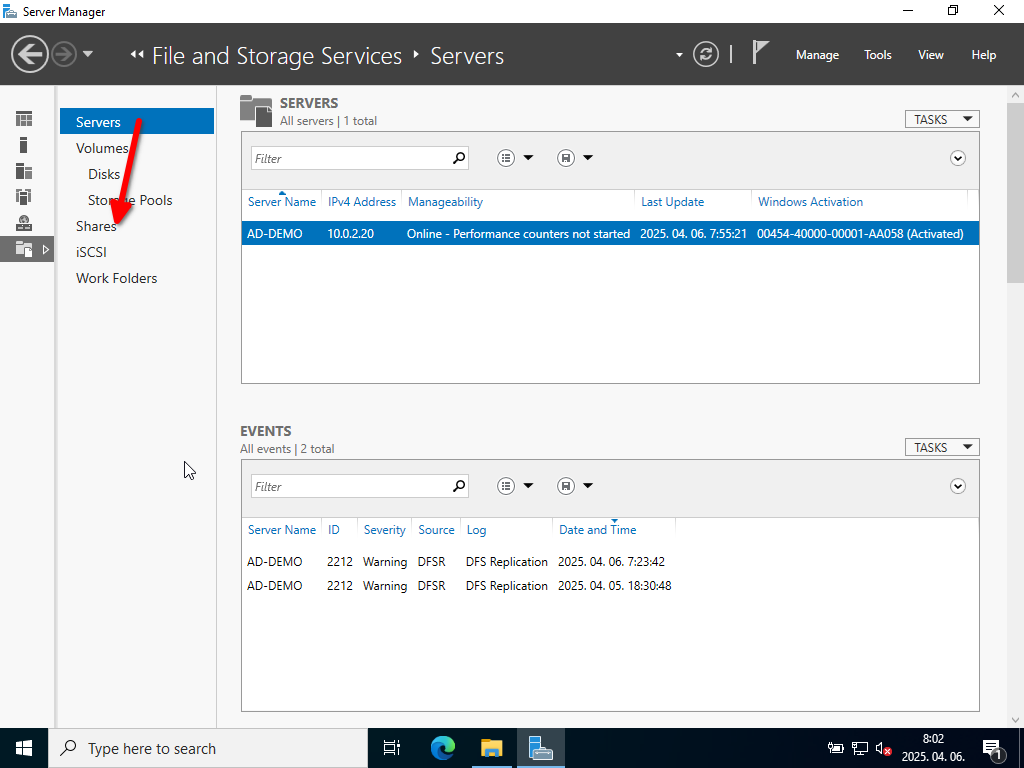Click the Back arrow navigation button
This screenshot has height=768, width=1024.
point(30,54)
